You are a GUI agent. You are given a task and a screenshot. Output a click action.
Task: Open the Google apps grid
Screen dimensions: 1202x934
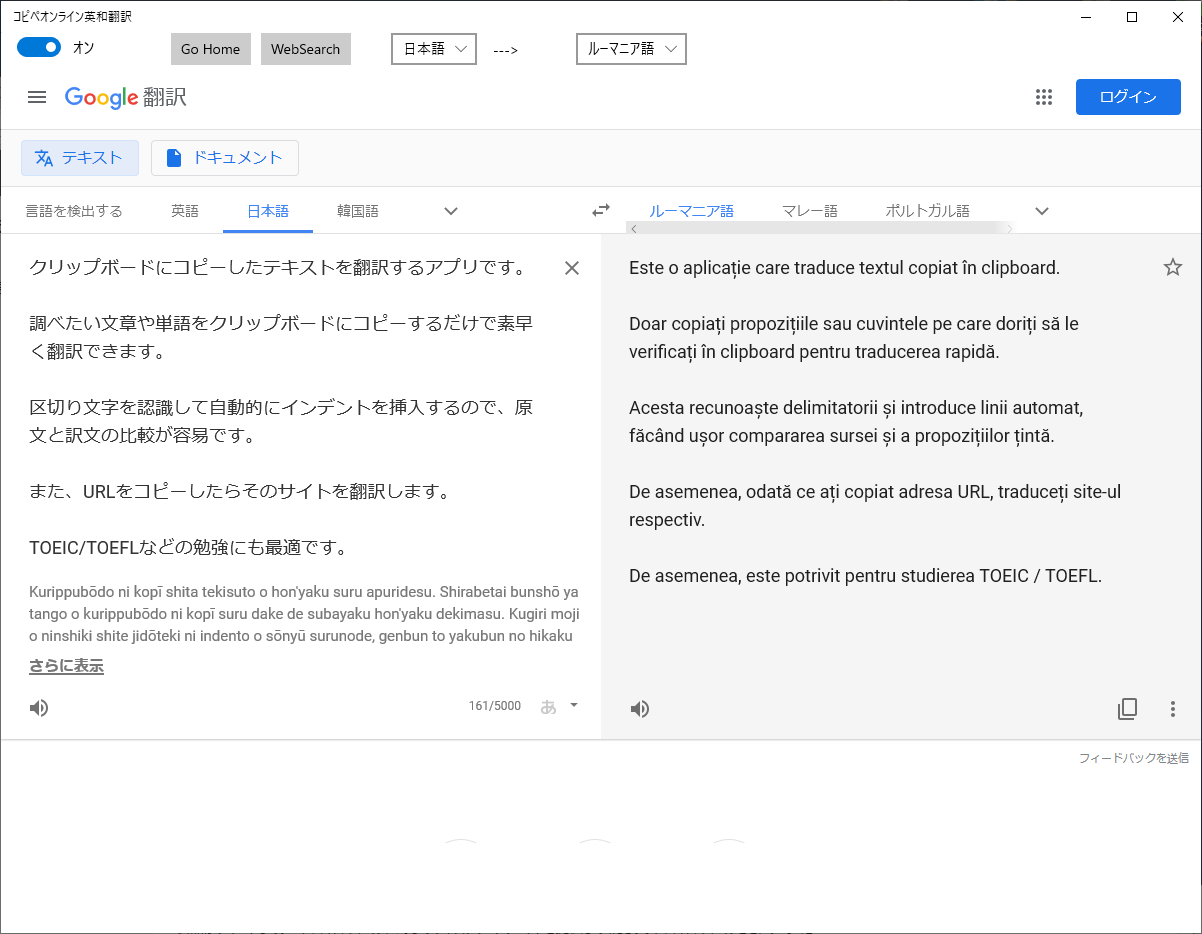1044,97
